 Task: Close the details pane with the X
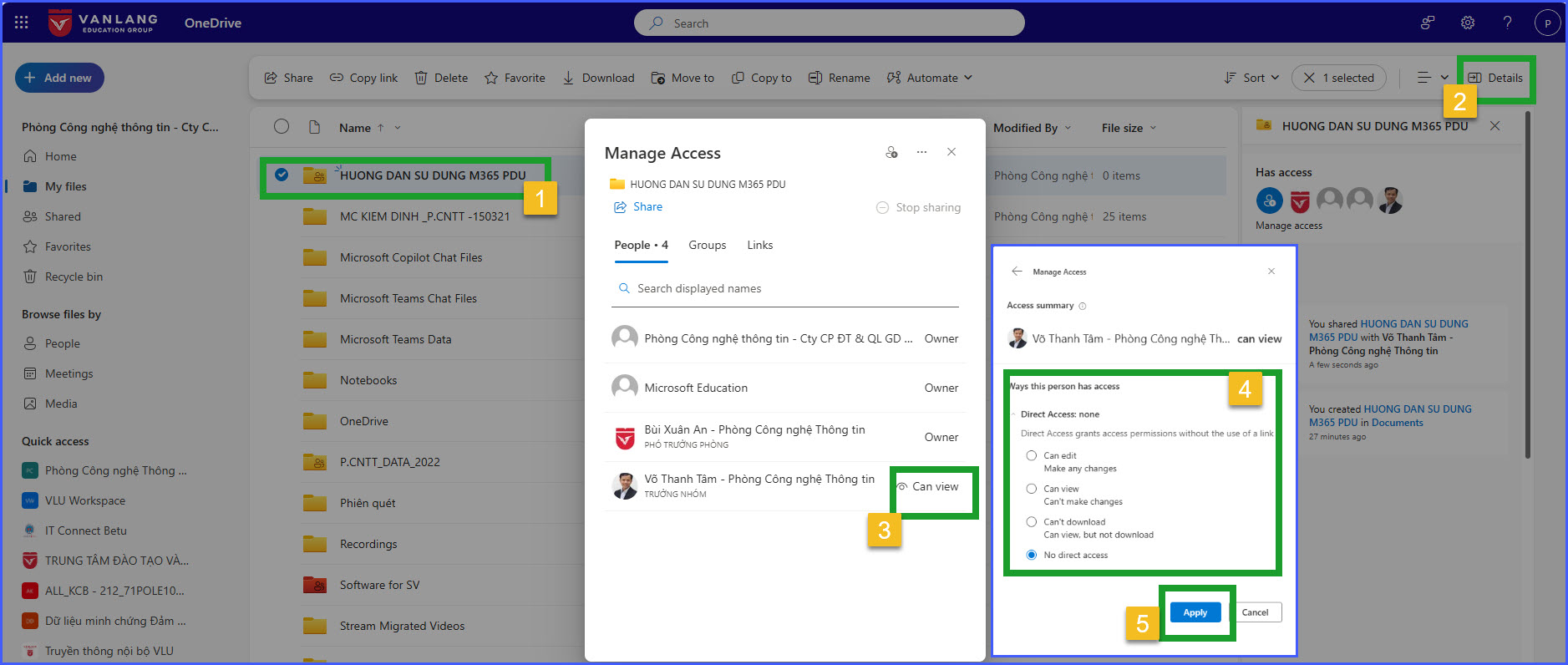[x=1495, y=126]
